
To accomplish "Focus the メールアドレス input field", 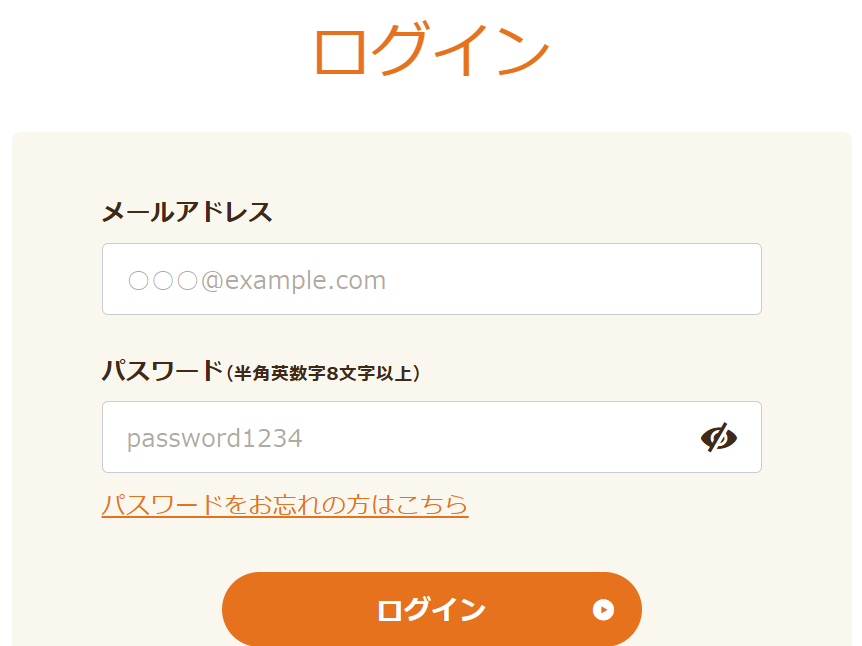I will (x=431, y=279).
